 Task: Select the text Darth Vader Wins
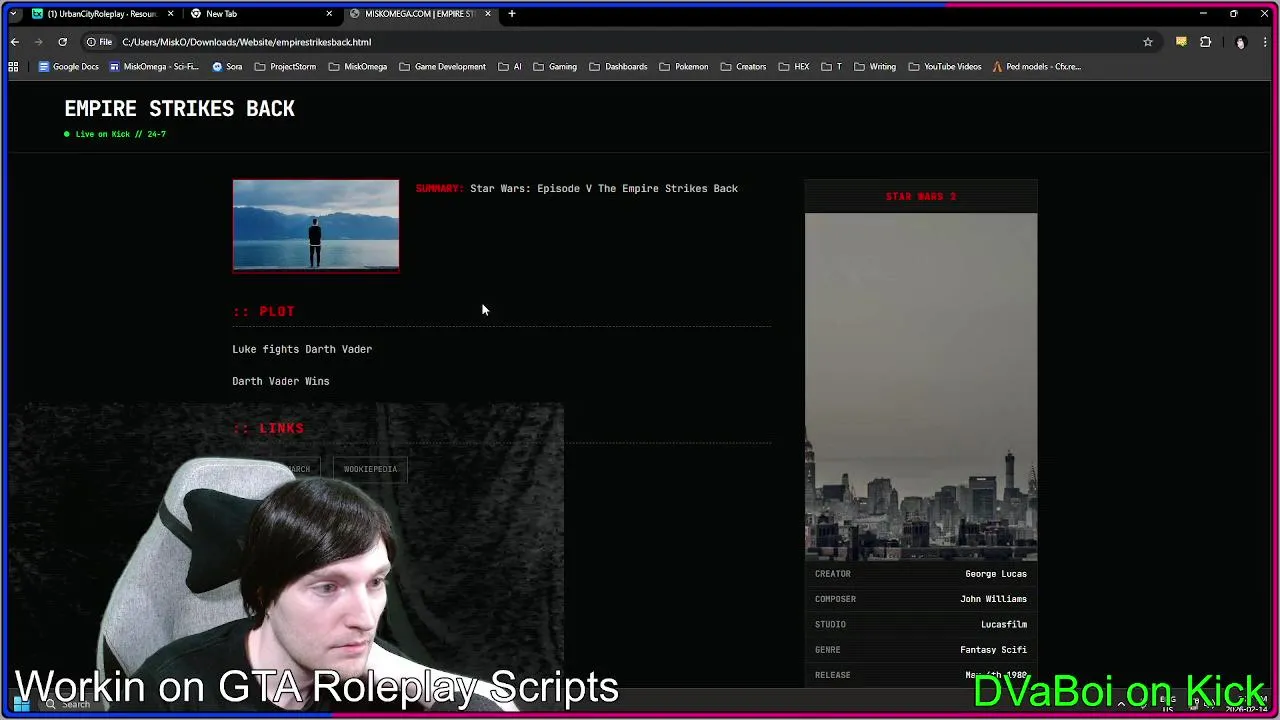281,381
